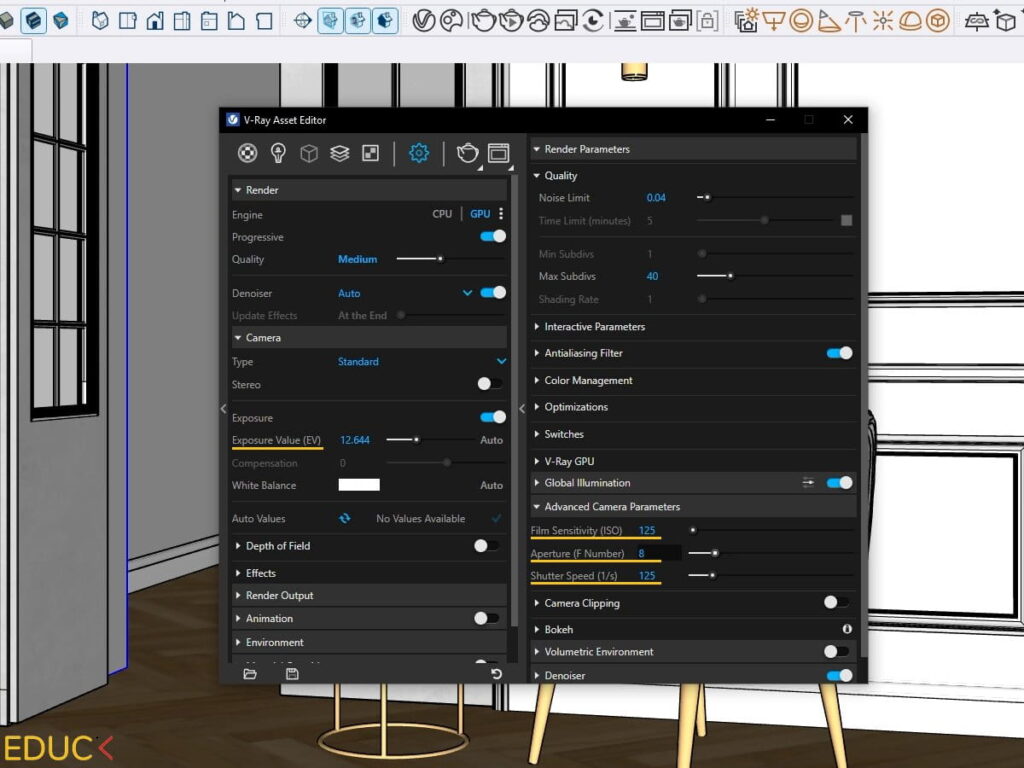This screenshot has width=1024, height=768.
Task: Click the White Balance color swatch
Action: [x=358, y=485]
